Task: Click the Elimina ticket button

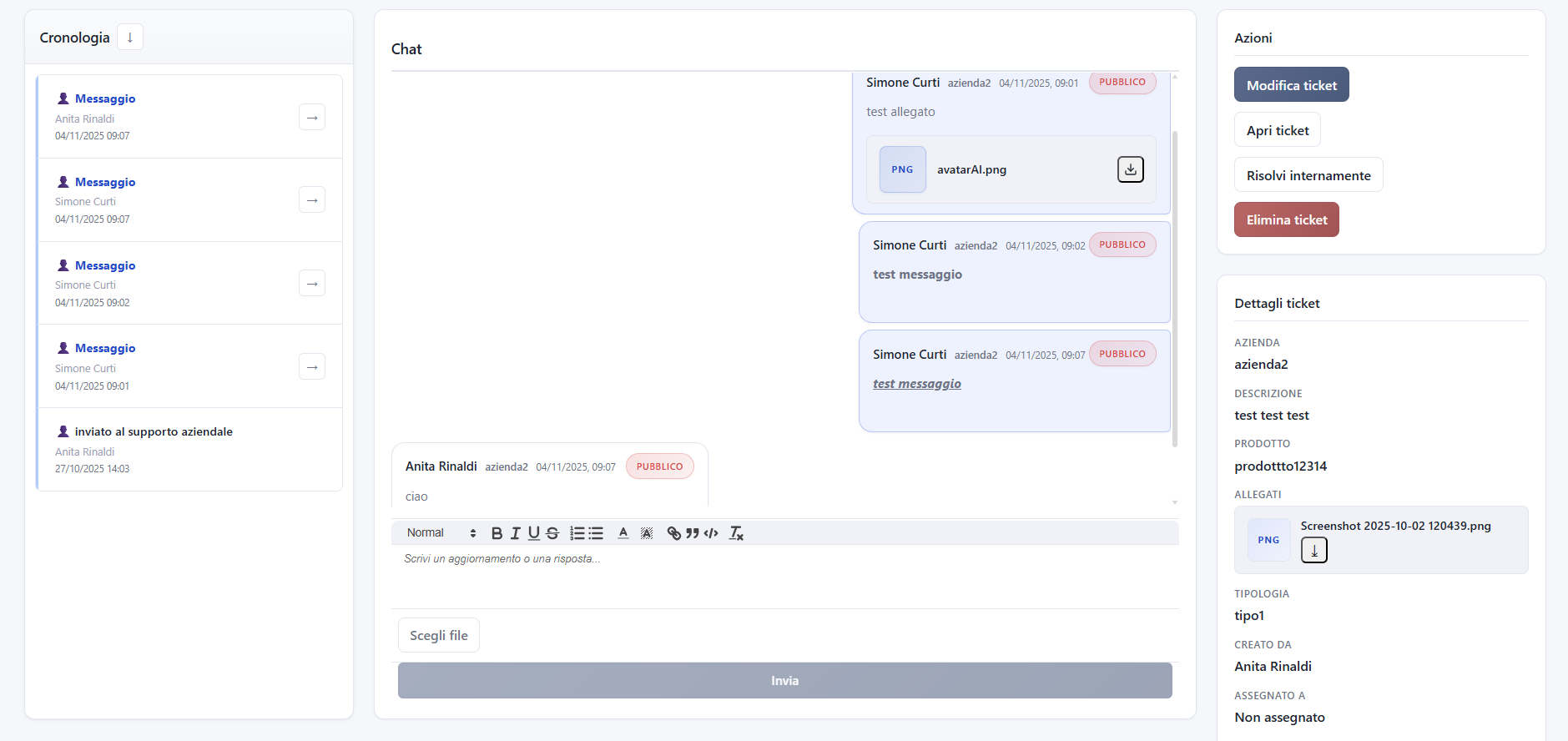Action: (x=1286, y=220)
